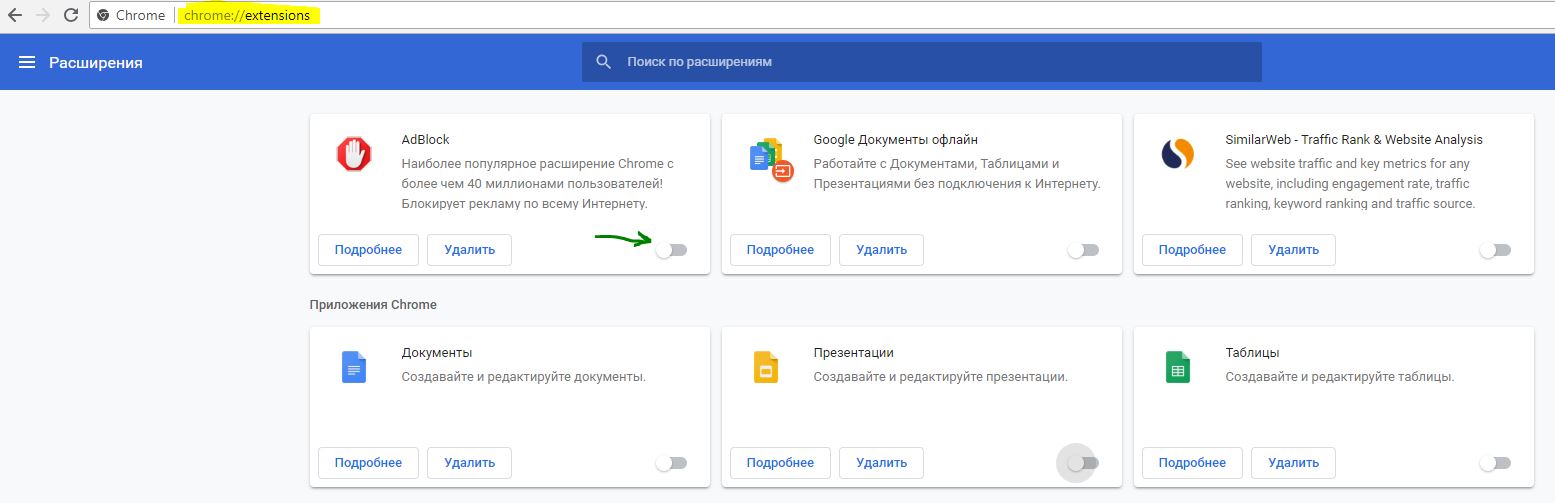Enable the Таблицы app toggle

tap(1495, 463)
